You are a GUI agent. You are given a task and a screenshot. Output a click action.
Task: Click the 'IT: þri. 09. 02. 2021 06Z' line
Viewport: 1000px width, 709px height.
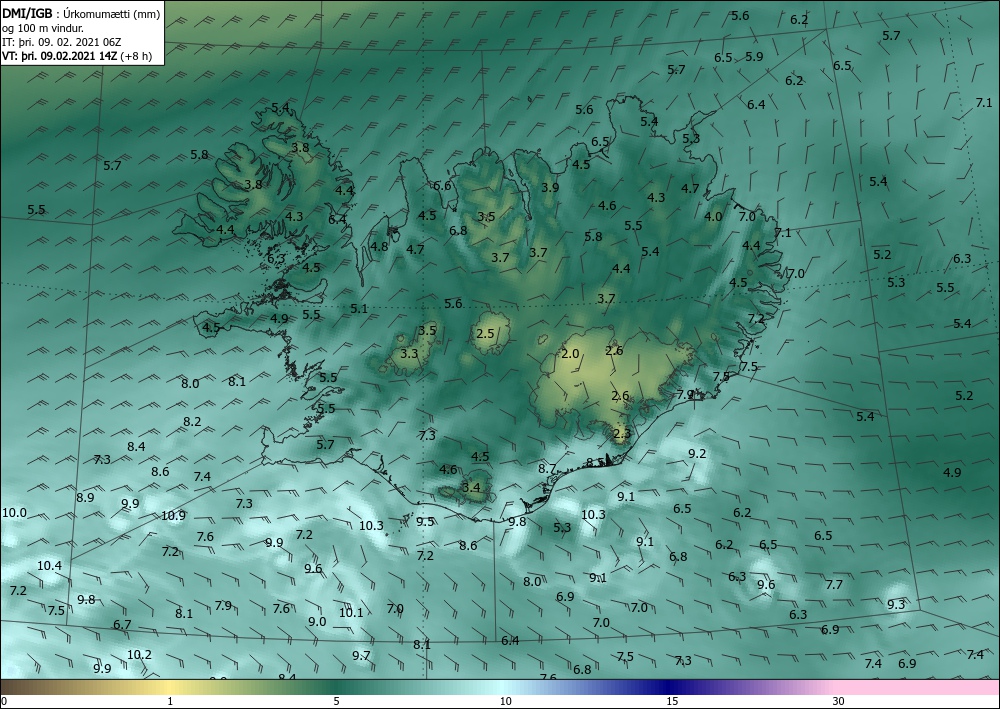[61, 42]
